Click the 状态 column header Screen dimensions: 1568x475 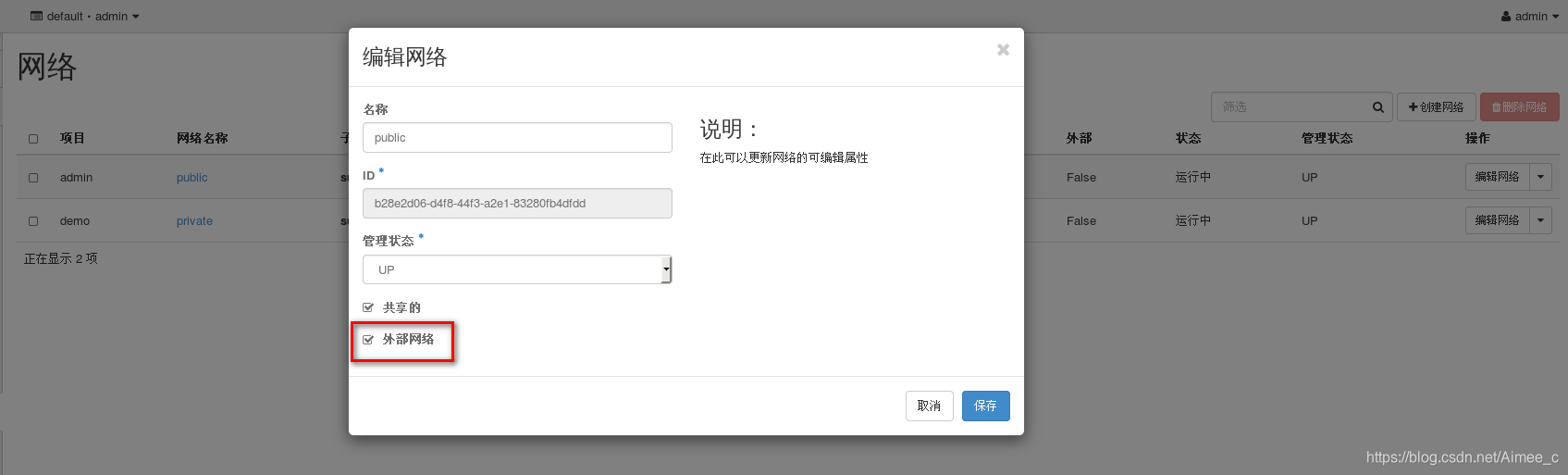pos(1188,138)
